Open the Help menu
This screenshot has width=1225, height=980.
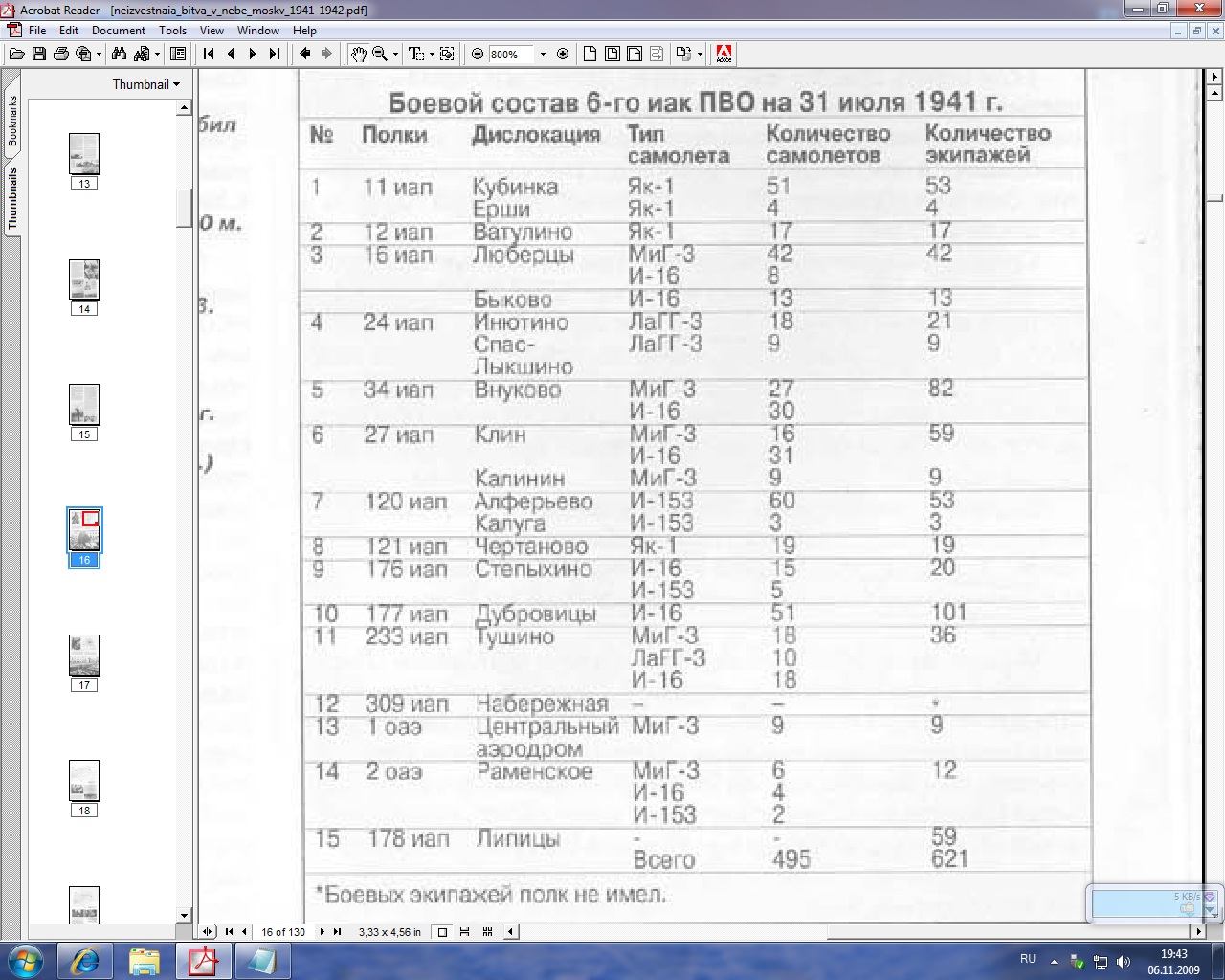point(304,31)
